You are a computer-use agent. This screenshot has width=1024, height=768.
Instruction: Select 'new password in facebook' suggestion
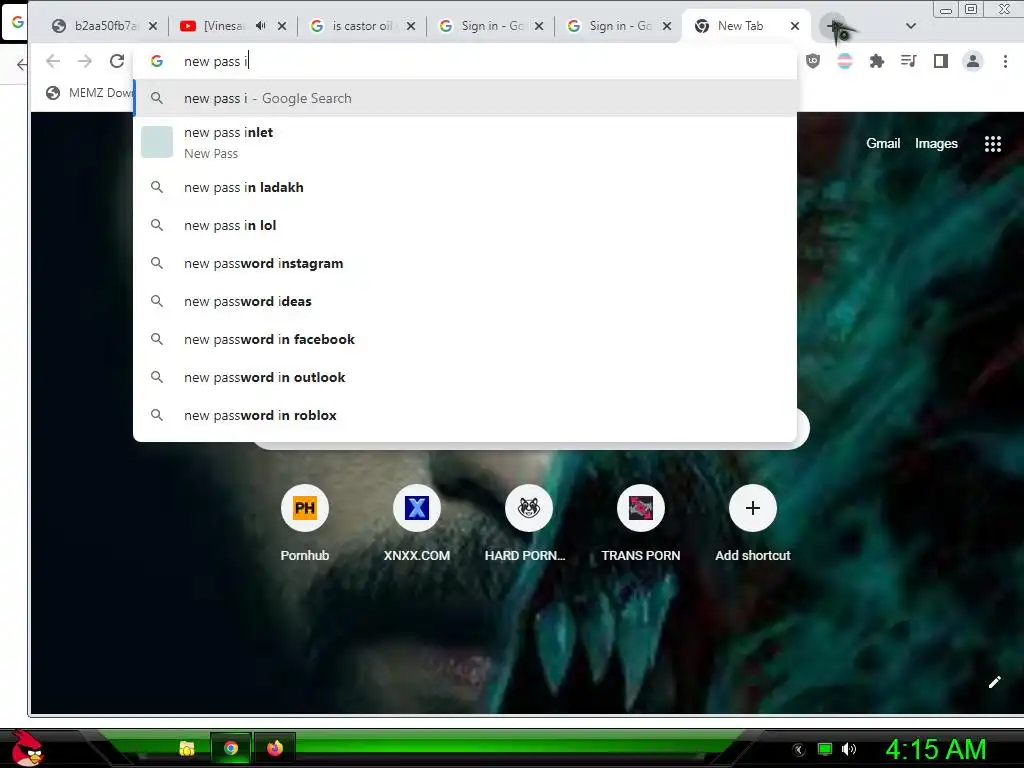[465, 340]
